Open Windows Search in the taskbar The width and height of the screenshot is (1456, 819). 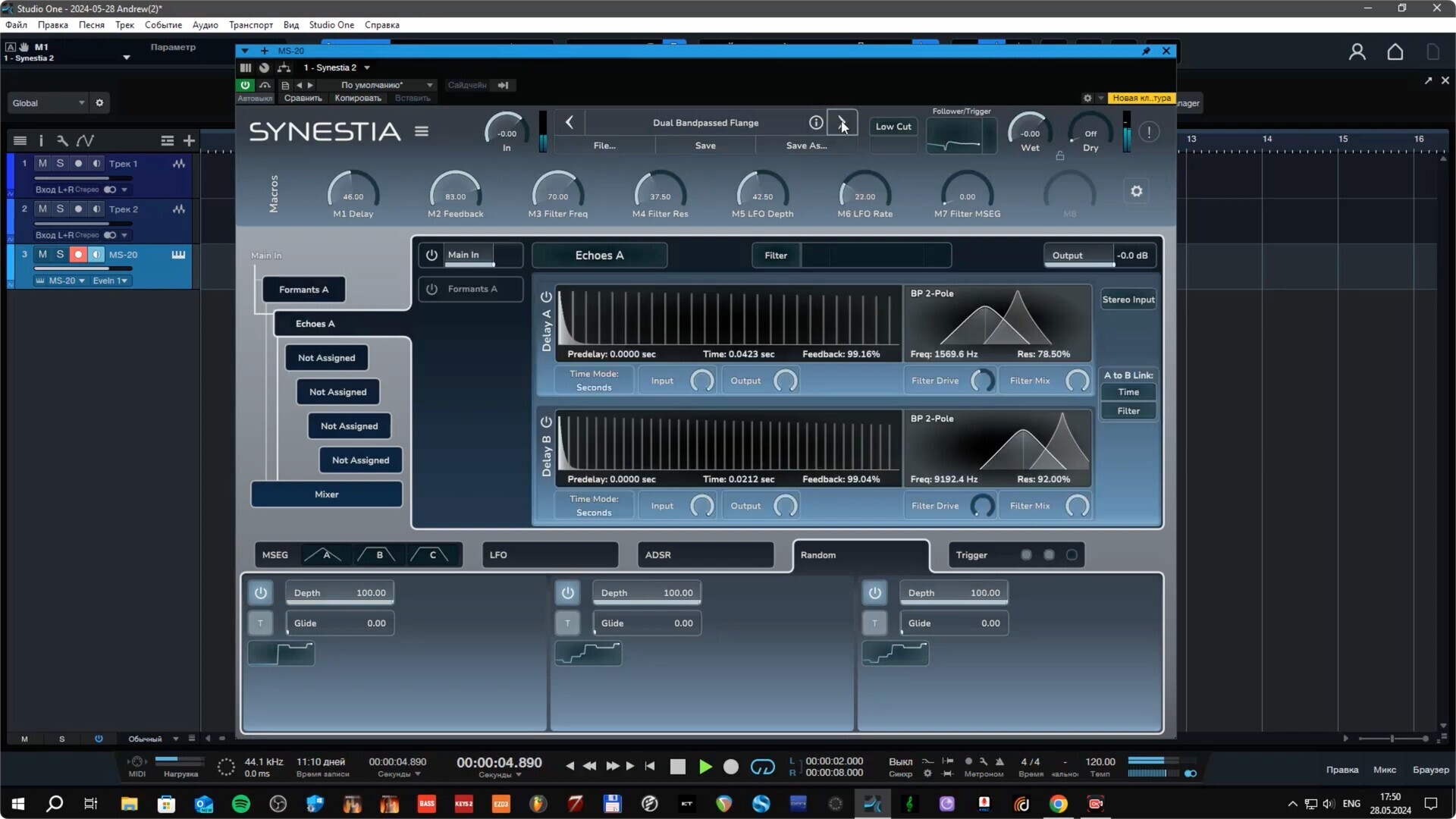[55, 804]
